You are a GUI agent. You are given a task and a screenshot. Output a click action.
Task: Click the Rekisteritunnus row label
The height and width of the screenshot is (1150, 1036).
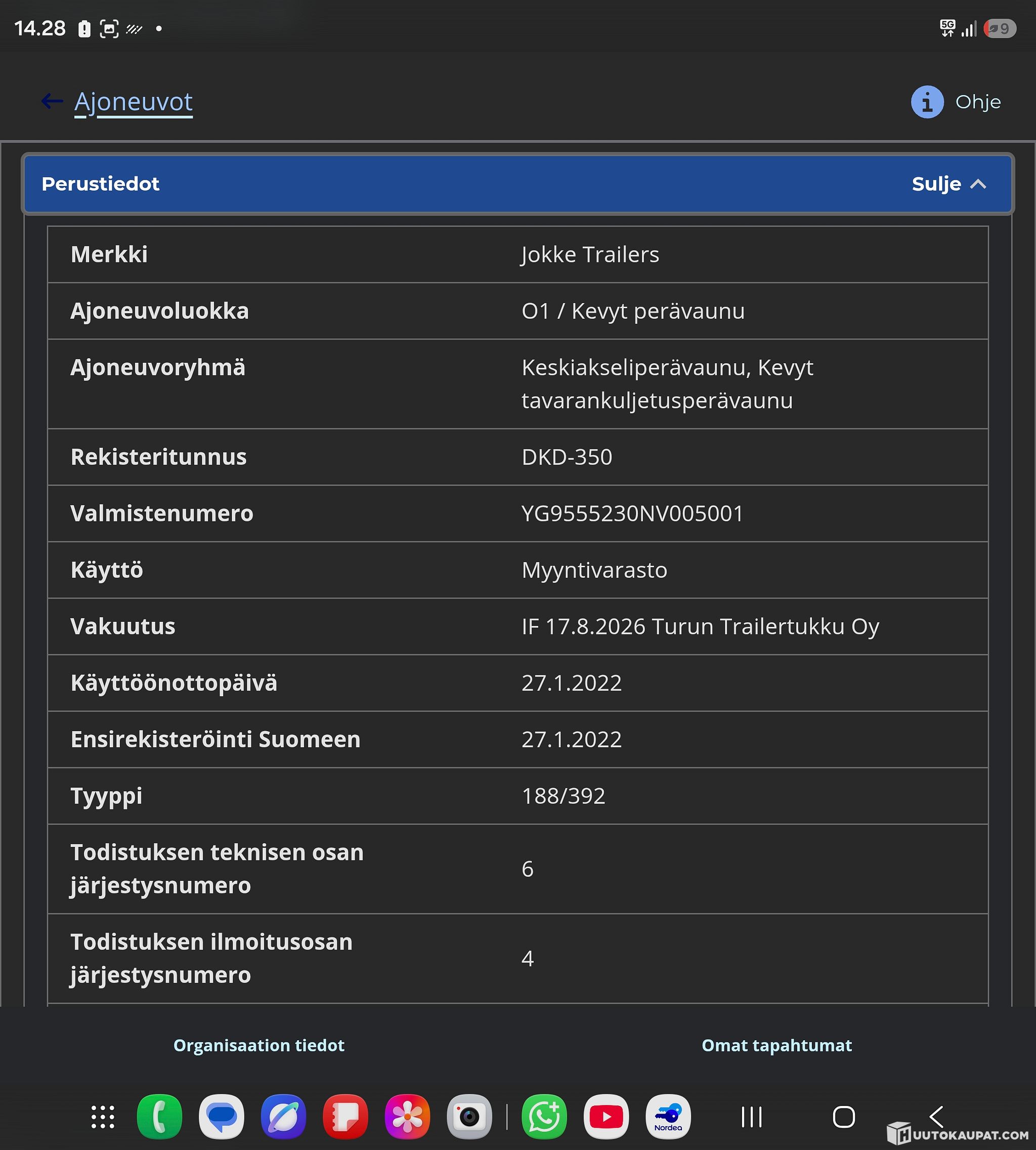point(159,456)
